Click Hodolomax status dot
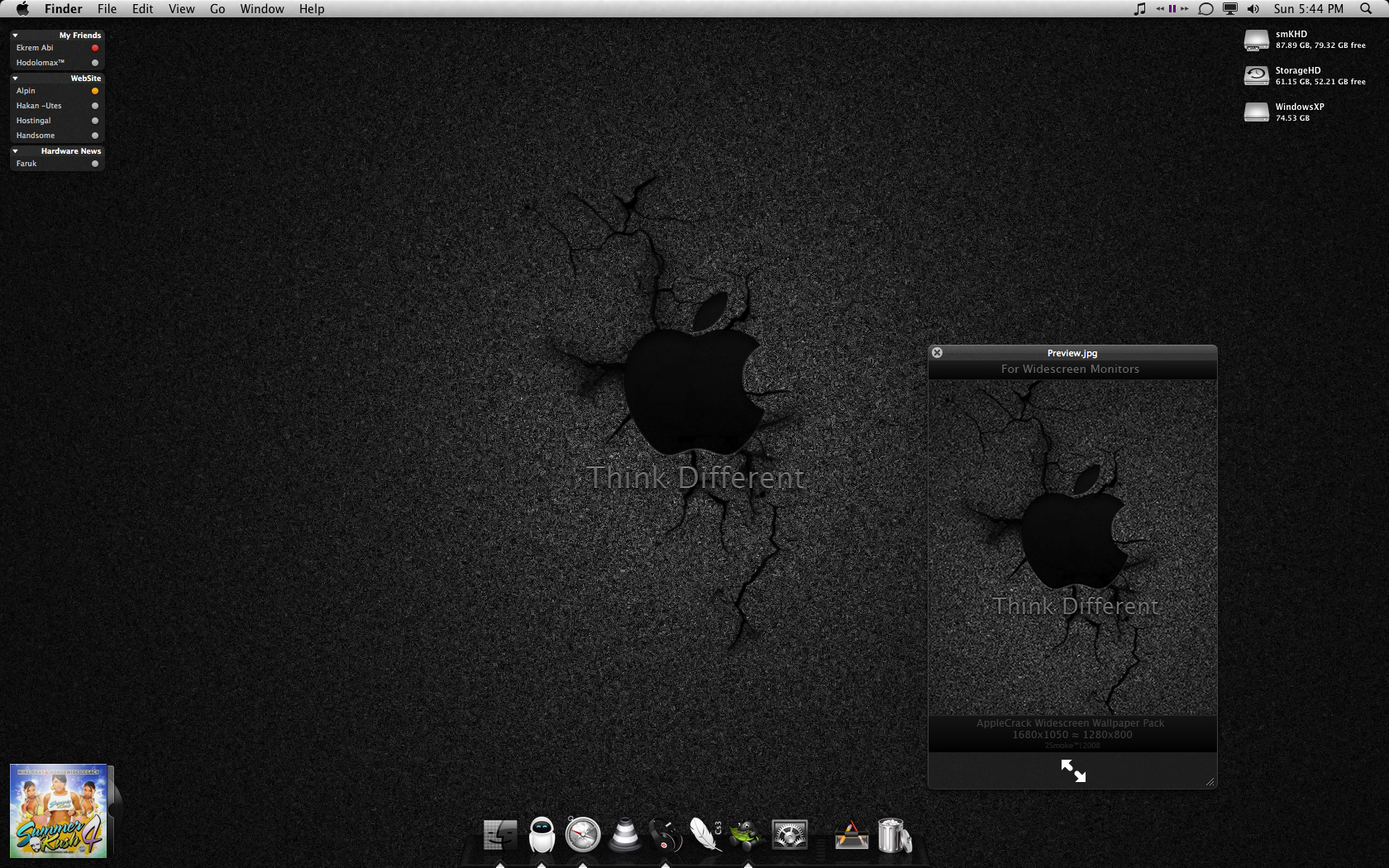Screen dimensions: 1389x868 (95, 63)
